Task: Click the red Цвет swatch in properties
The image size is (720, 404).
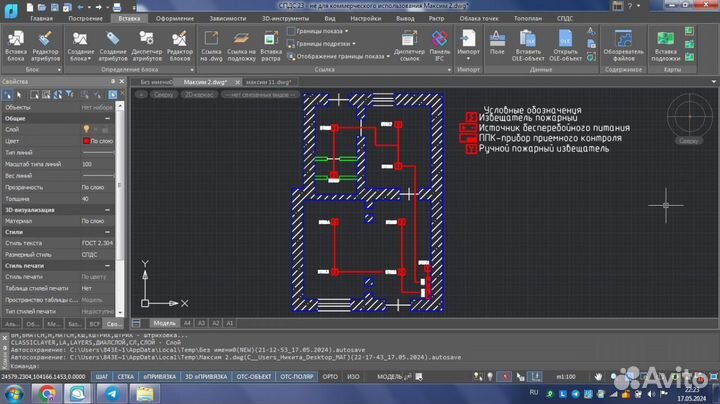Action: tap(86, 141)
